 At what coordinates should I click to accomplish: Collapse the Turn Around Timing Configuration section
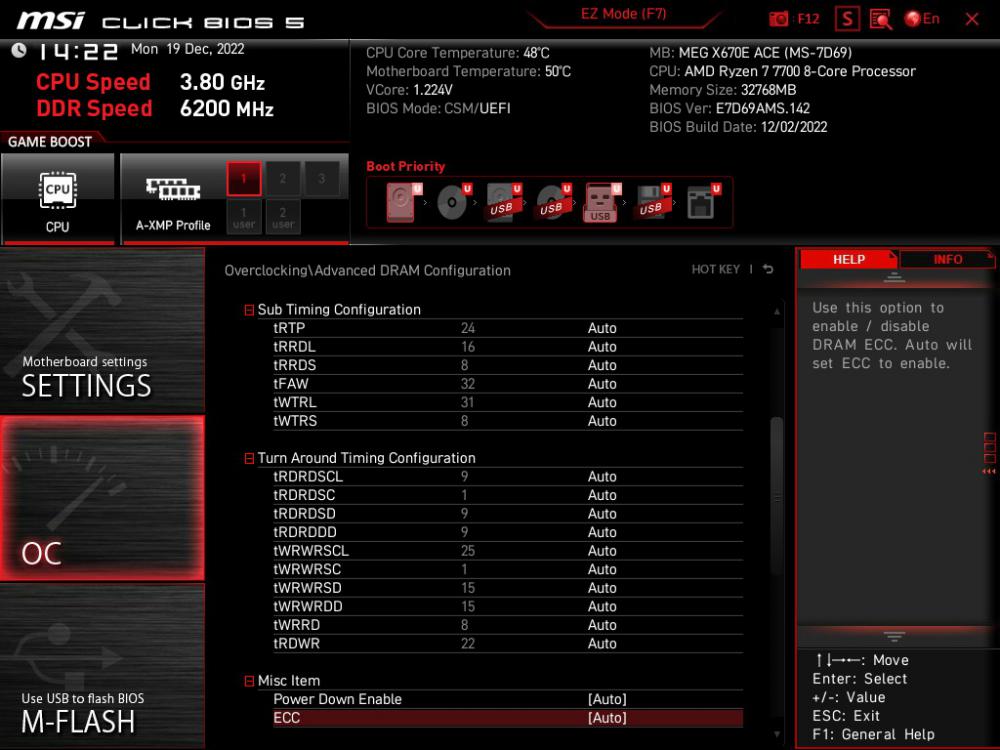[x=249, y=459]
